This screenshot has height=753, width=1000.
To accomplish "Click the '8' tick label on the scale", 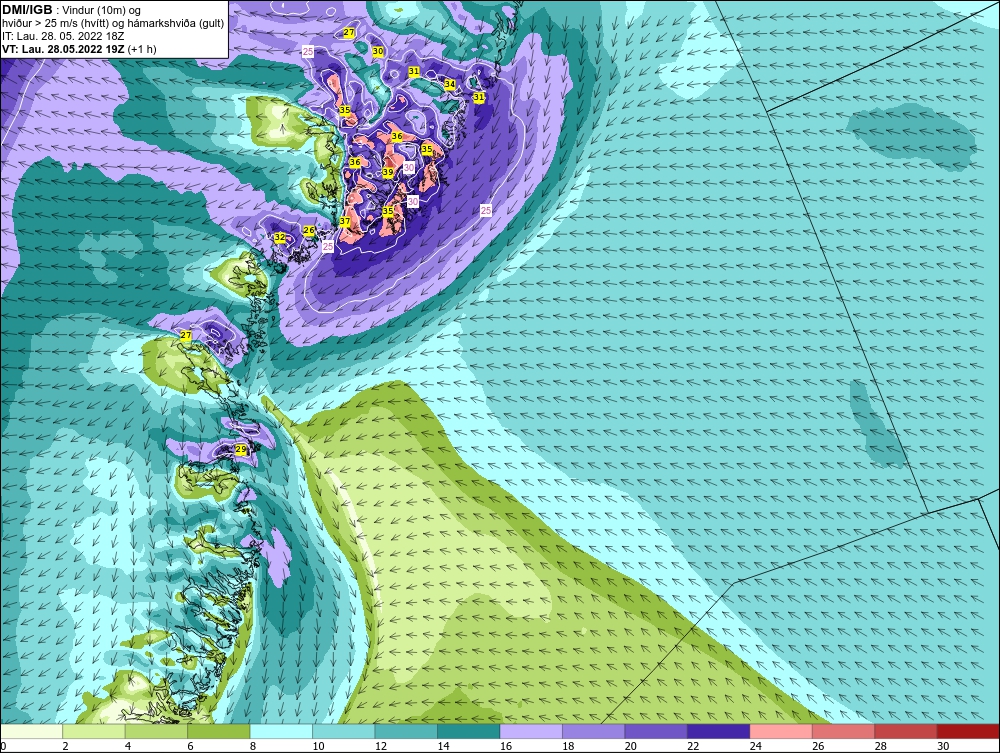I will coord(253,746).
